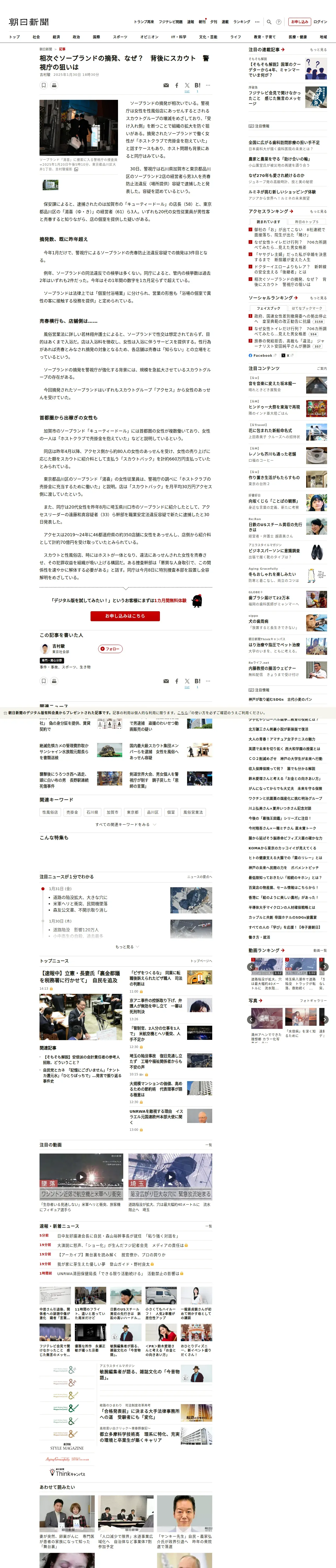The height and width of the screenshot is (1568, 336).
Task: Open the 政治 navigation menu
Action: [76, 37]
